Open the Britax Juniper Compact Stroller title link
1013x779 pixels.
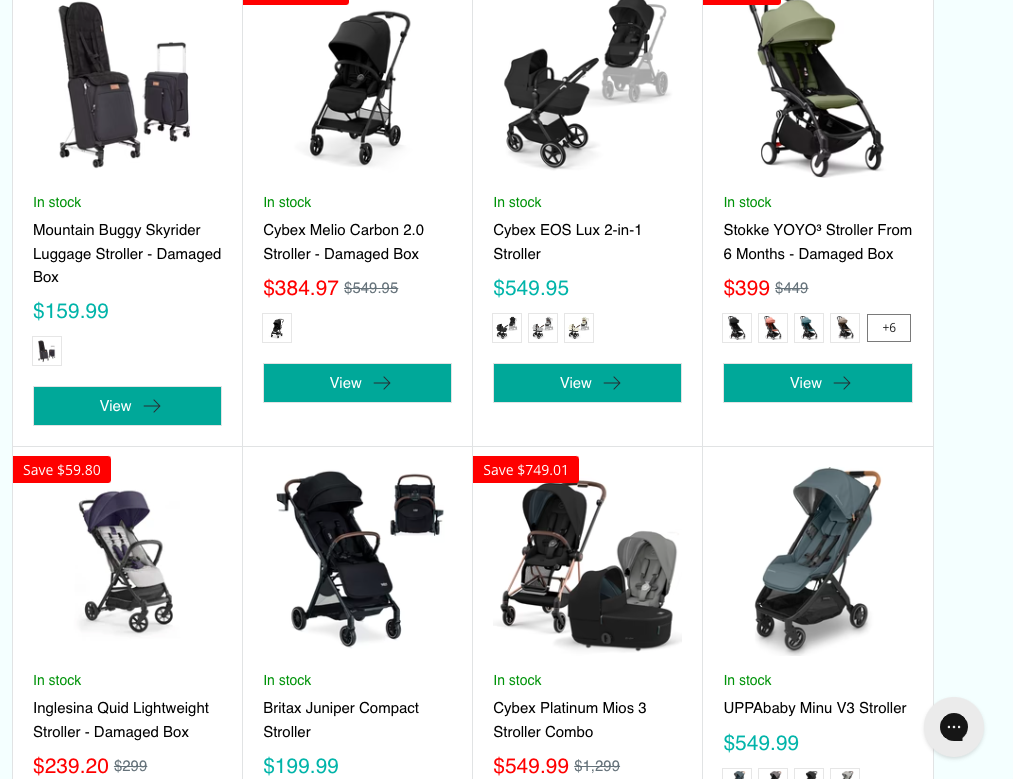(340, 720)
